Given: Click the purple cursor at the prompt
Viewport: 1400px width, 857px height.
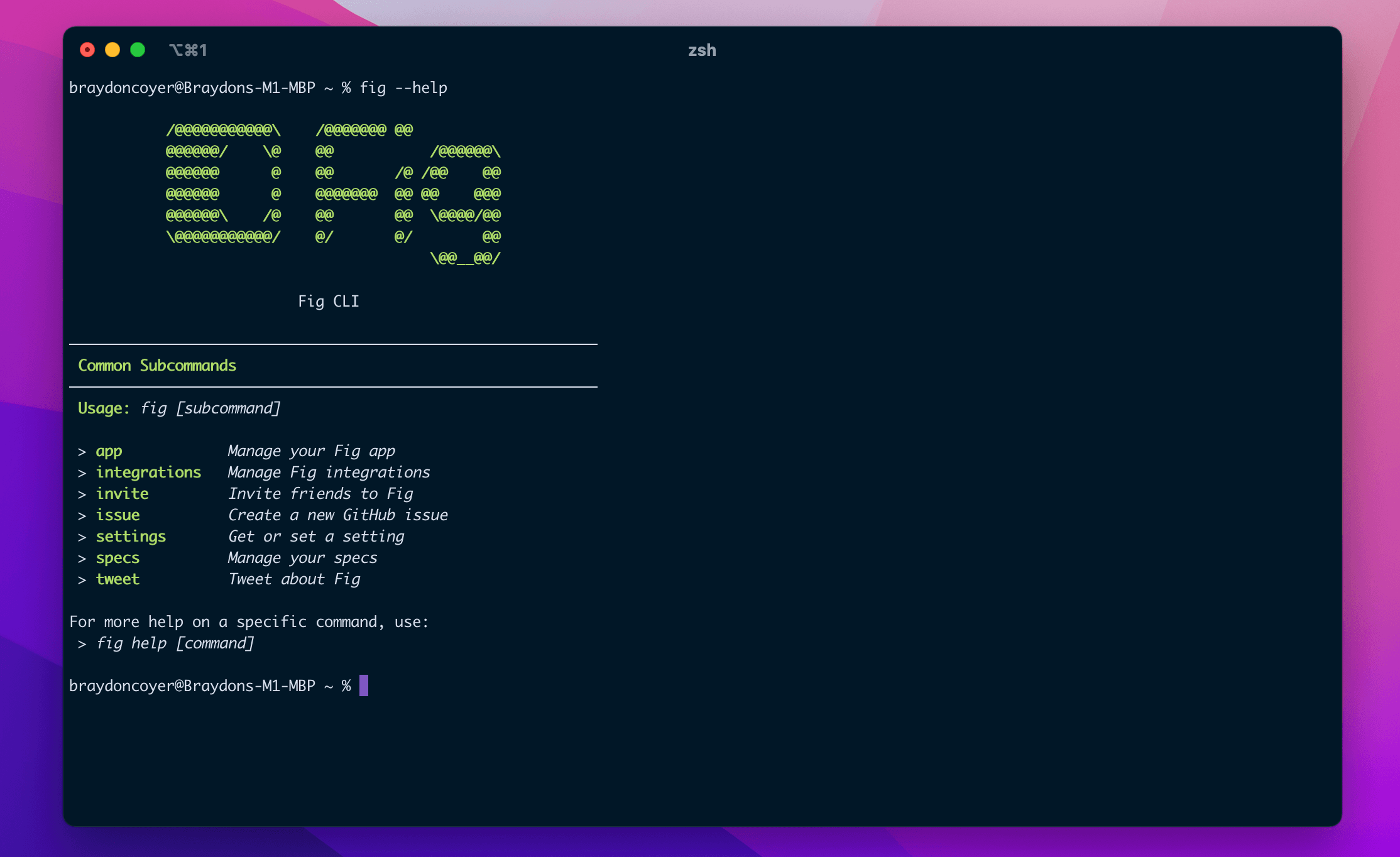Looking at the screenshot, I should (364, 685).
